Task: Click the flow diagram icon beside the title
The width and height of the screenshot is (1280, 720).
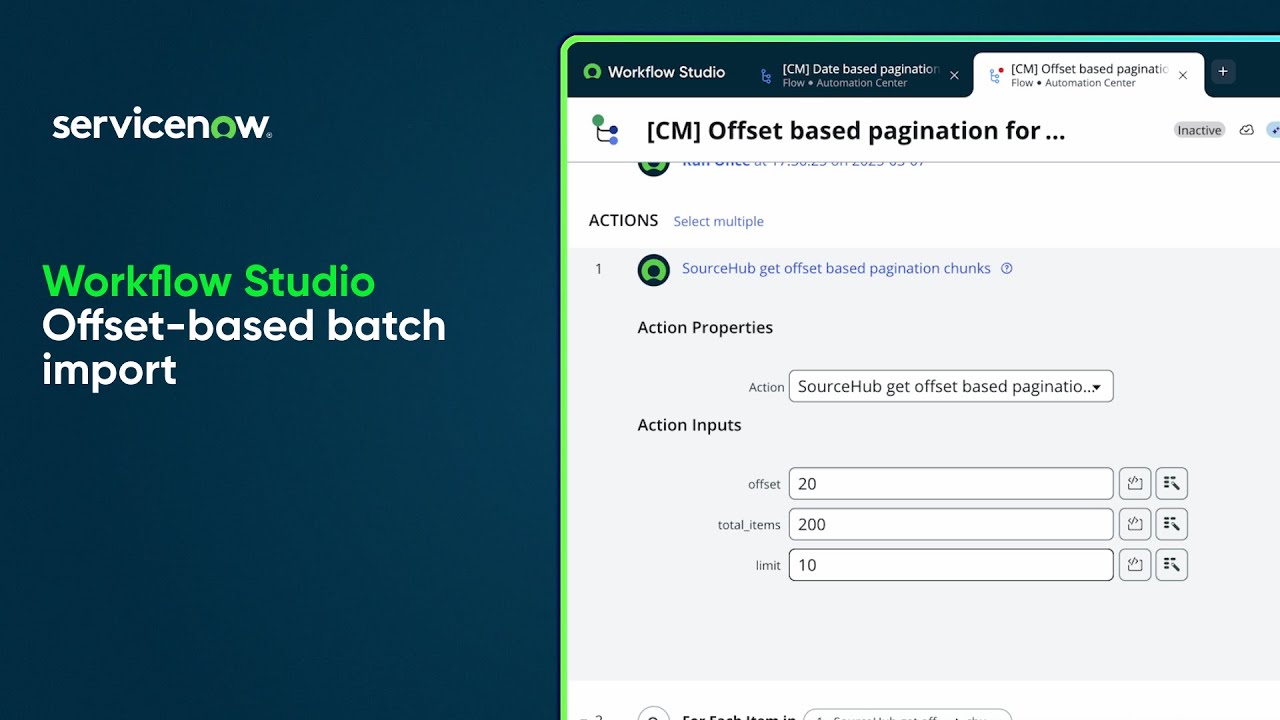Action: (x=606, y=130)
